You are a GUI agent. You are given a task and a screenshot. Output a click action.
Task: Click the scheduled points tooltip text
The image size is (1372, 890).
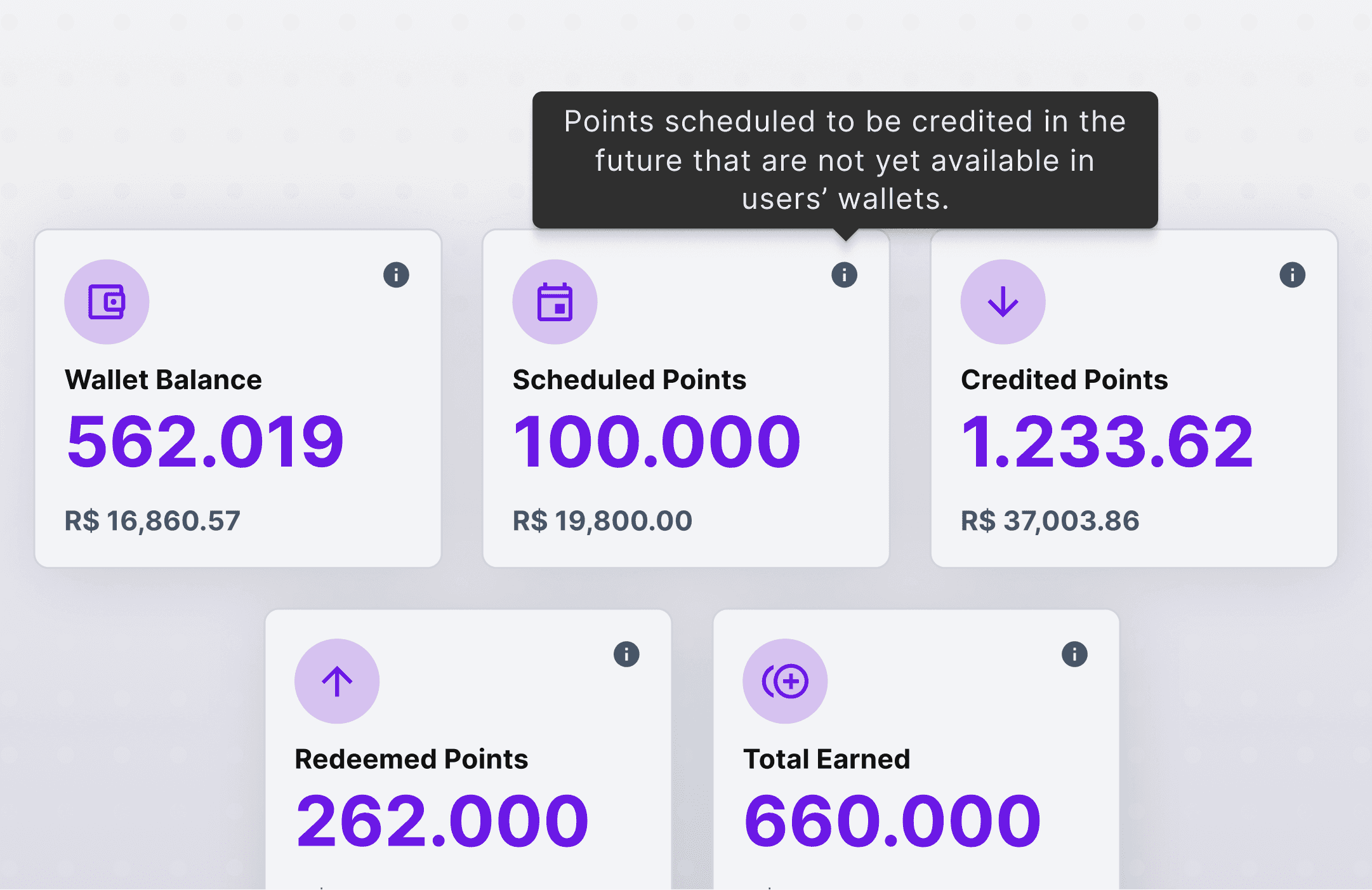click(845, 160)
